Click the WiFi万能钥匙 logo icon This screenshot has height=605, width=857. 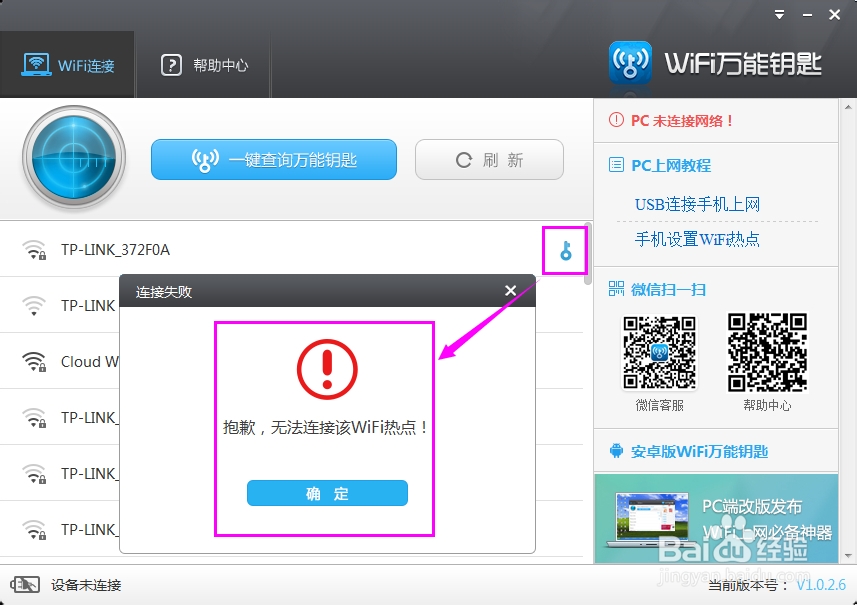tap(630, 63)
